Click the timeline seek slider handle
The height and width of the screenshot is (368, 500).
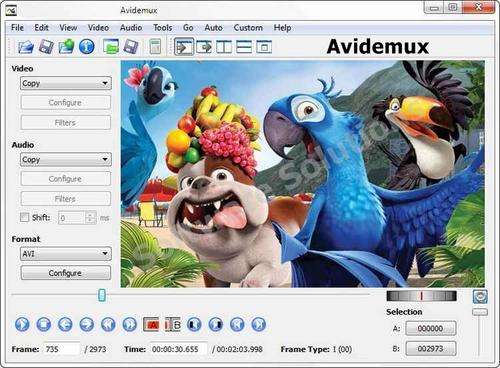pos(102,295)
